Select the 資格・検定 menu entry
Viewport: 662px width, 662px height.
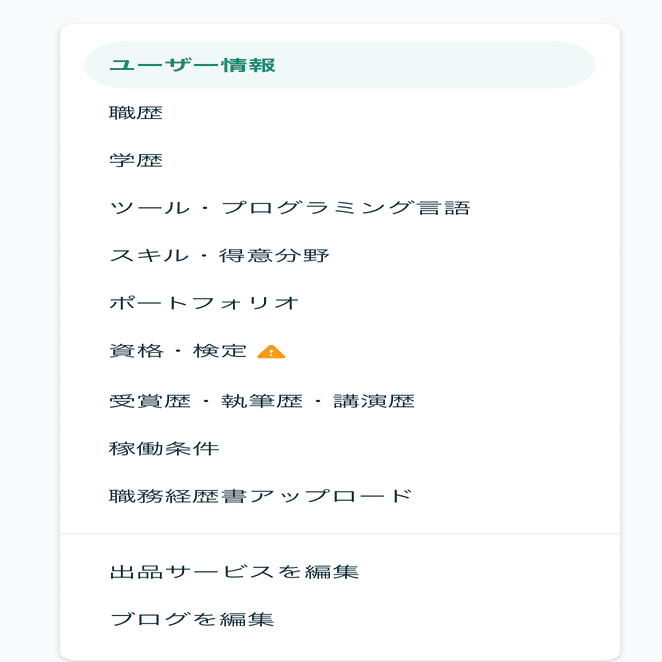(x=340, y=351)
